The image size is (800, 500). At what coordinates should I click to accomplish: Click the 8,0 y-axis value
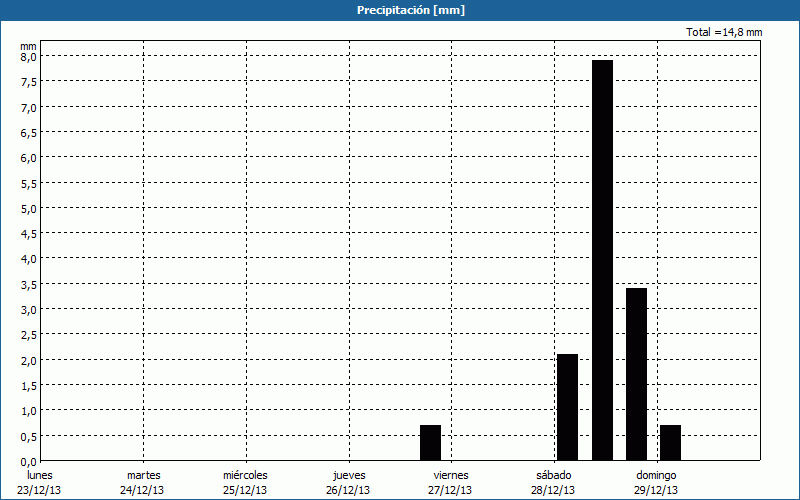click(x=29, y=57)
